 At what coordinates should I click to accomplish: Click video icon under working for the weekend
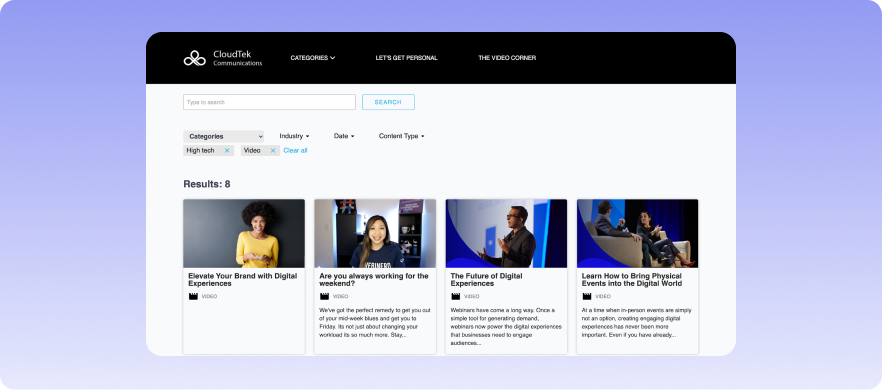325,297
